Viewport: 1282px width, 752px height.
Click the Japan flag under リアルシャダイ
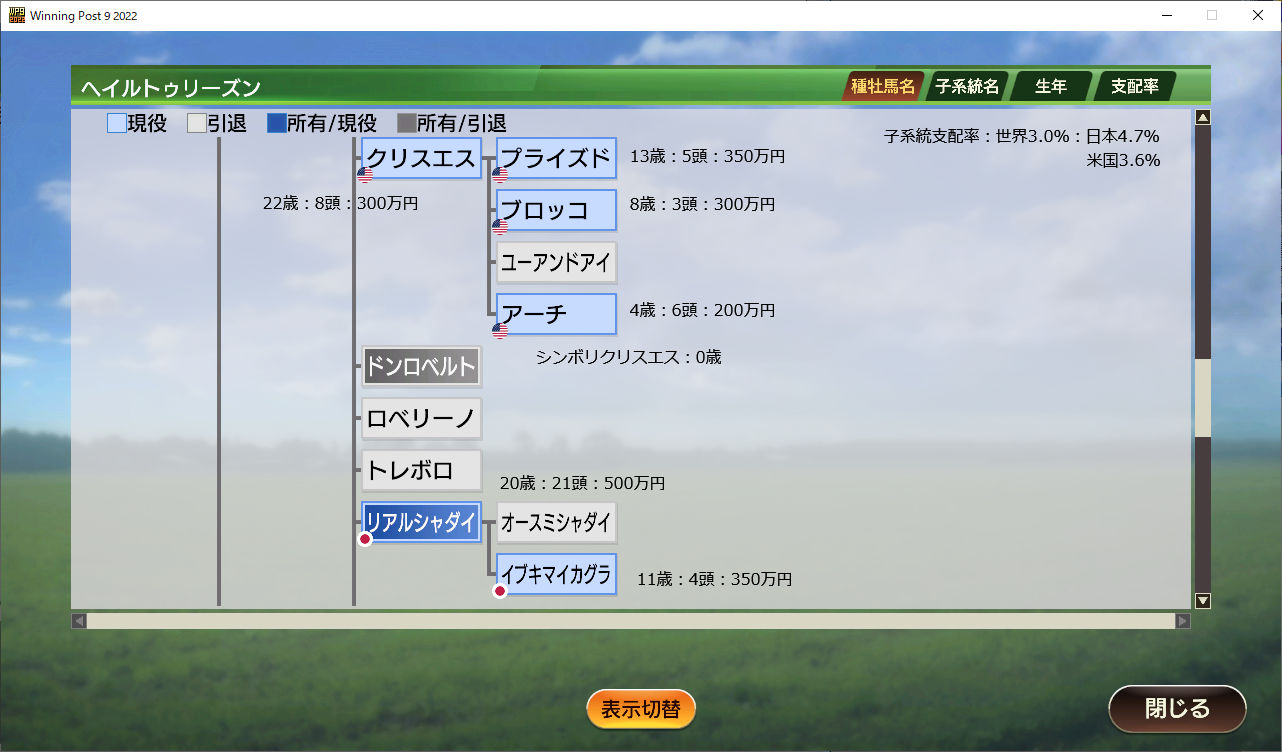tap(365, 539)
